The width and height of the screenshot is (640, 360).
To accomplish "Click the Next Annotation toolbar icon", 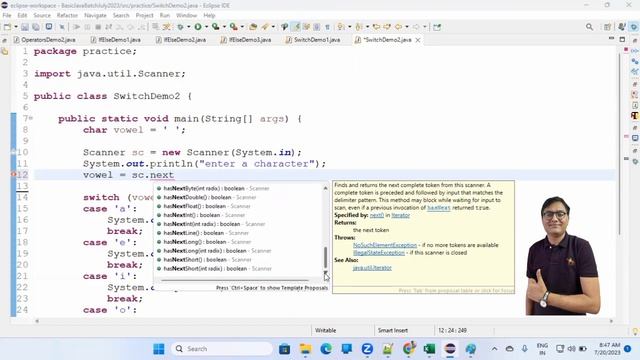I will pos(341,27).
